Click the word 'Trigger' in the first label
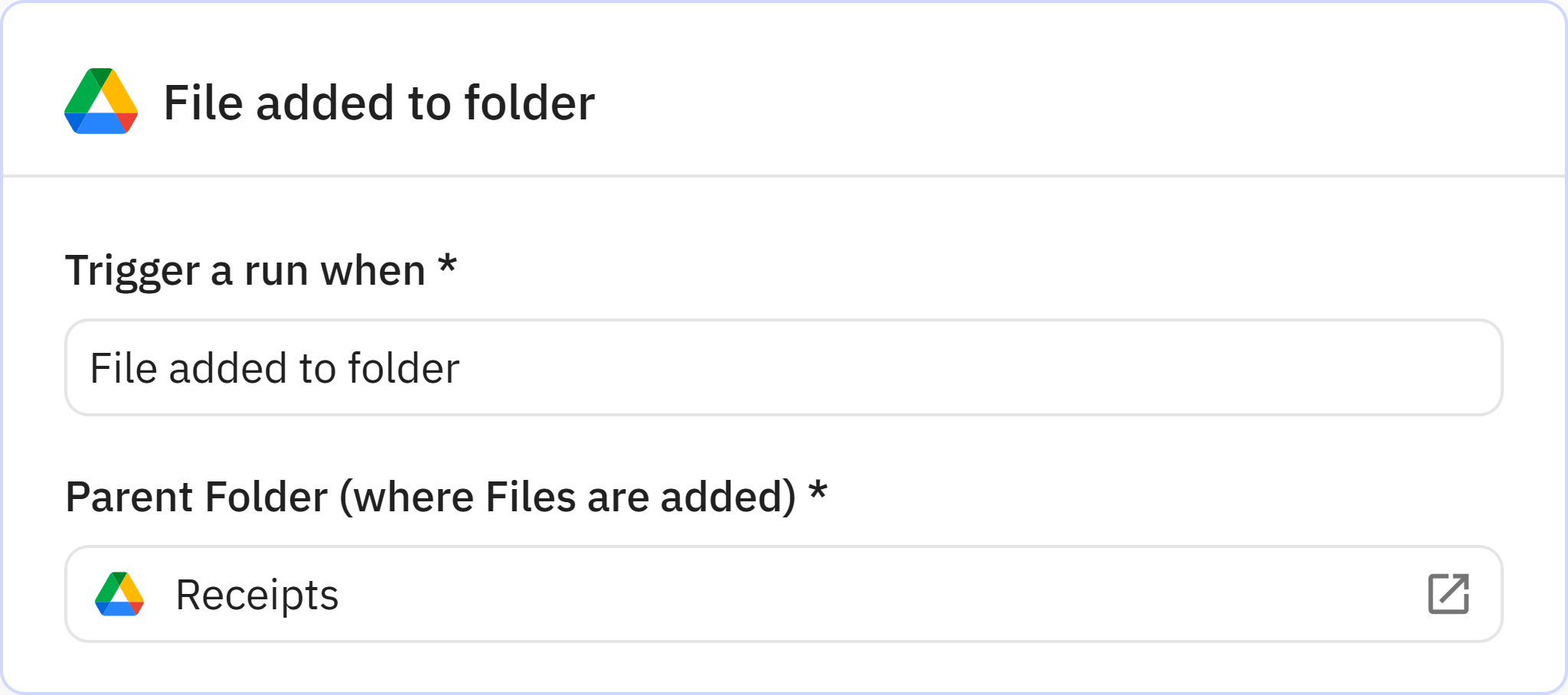Screen dimensions: 1568x695 [132, 271]
